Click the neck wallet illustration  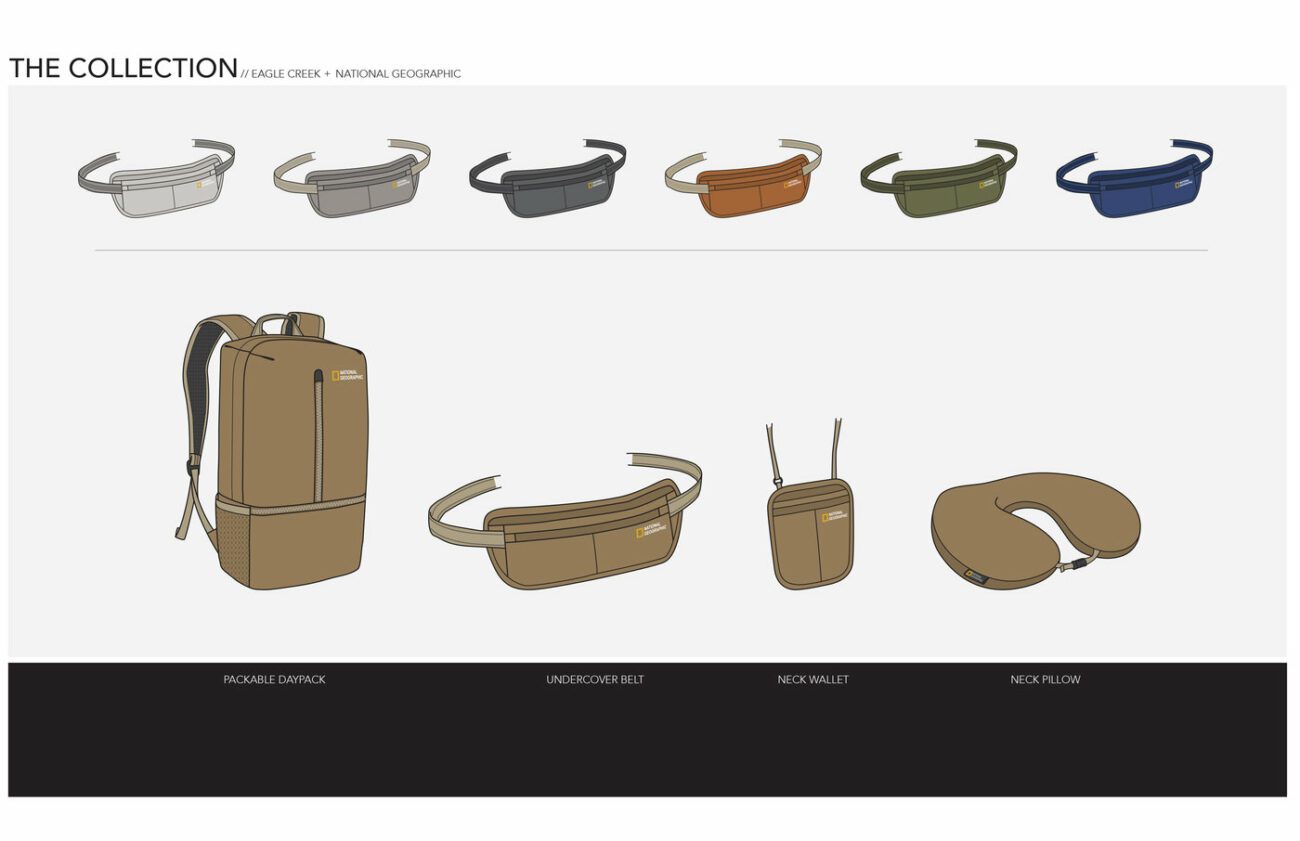pos(812,533)
